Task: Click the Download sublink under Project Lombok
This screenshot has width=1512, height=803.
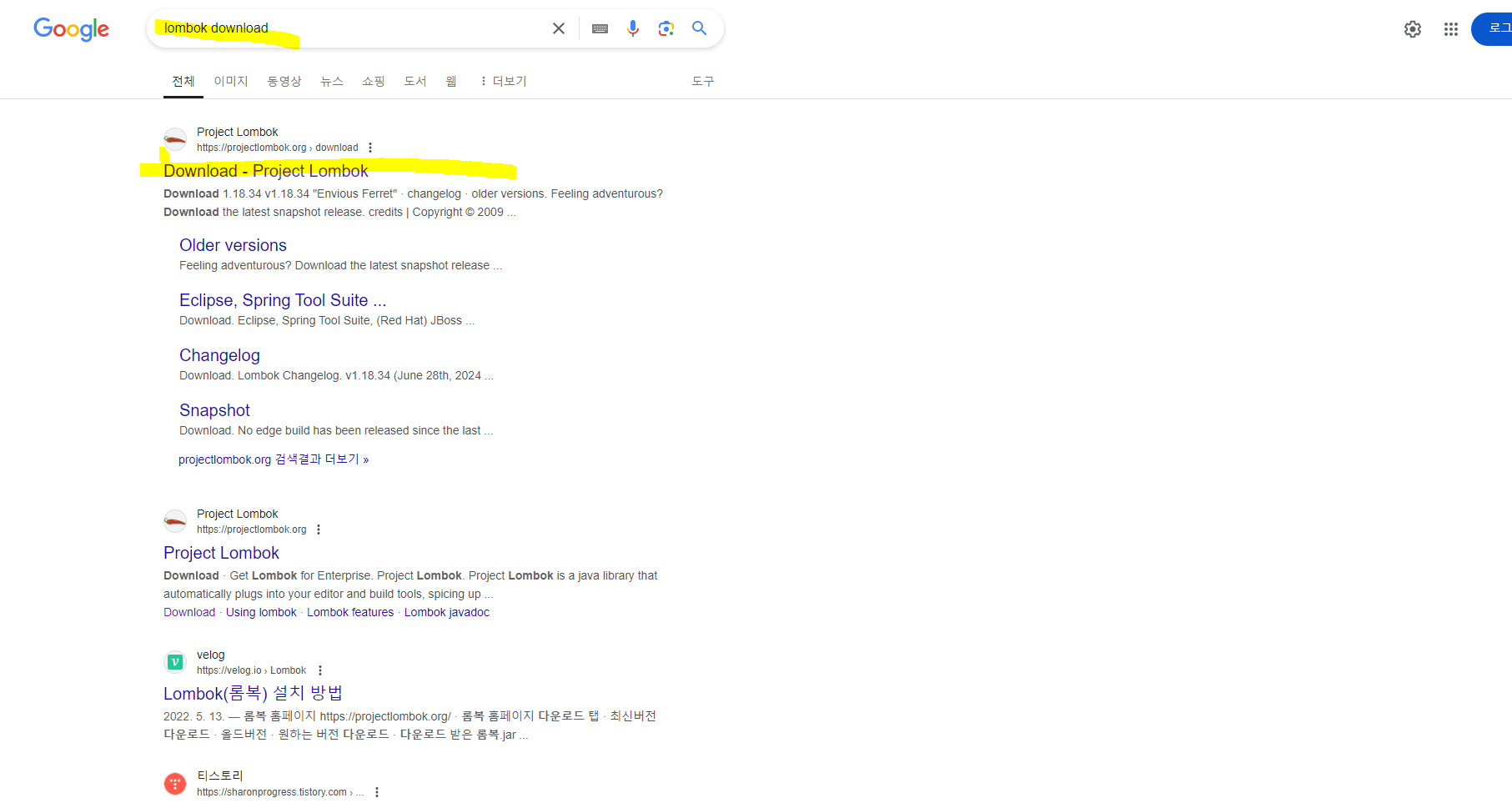Action: click(x=189, y=612)
